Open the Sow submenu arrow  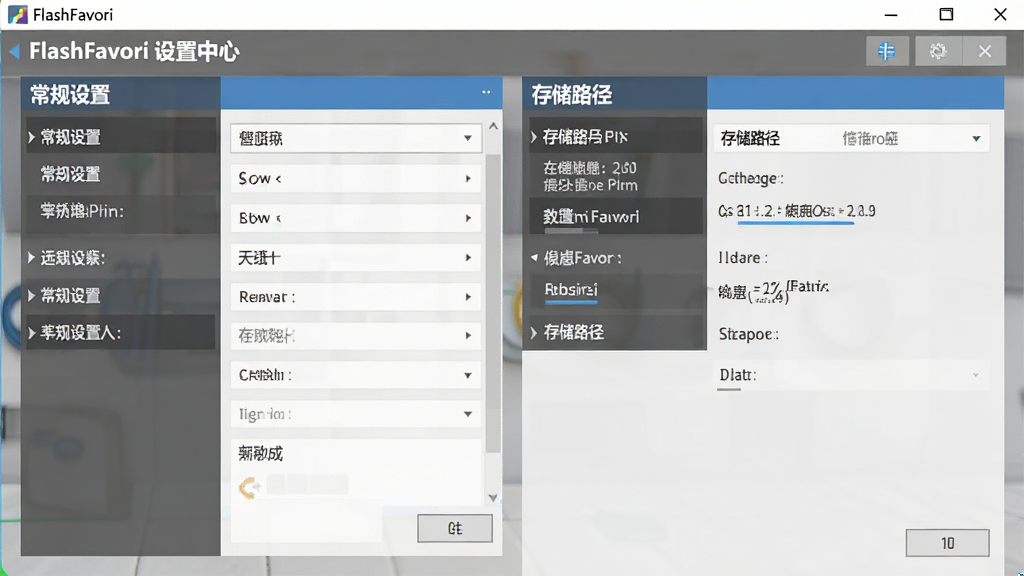pyautogui.click(x=468, y=178)
